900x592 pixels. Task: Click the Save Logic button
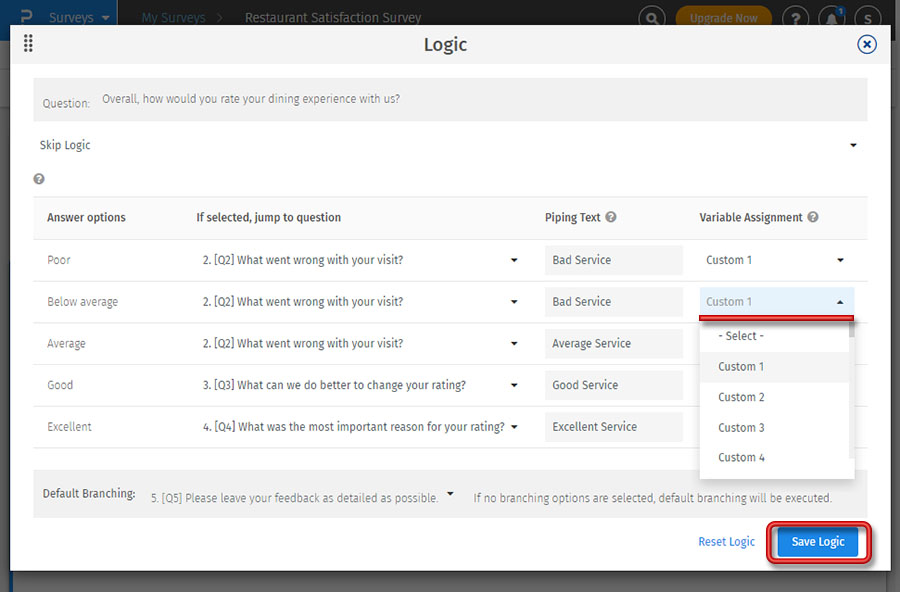[818, 542]
